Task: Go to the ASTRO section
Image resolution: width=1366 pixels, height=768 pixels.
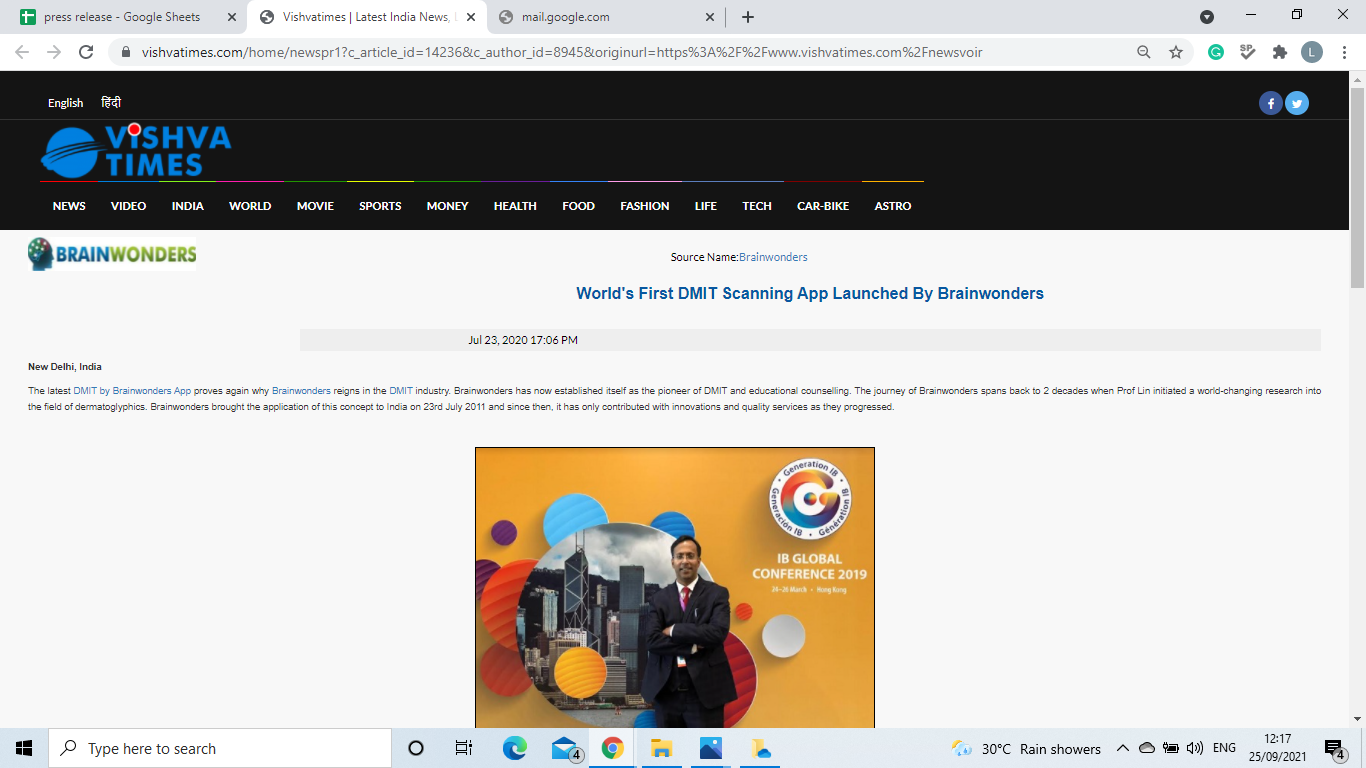Action: coord(893,206)
